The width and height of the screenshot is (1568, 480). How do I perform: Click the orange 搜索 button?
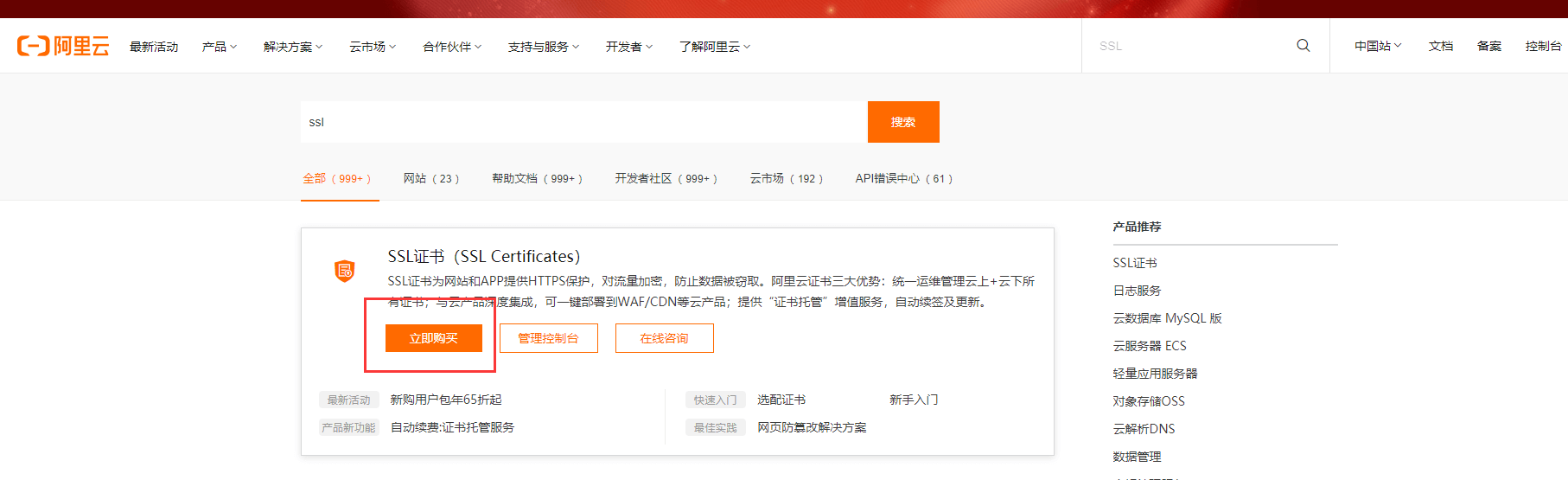click(x=903, y=122)
